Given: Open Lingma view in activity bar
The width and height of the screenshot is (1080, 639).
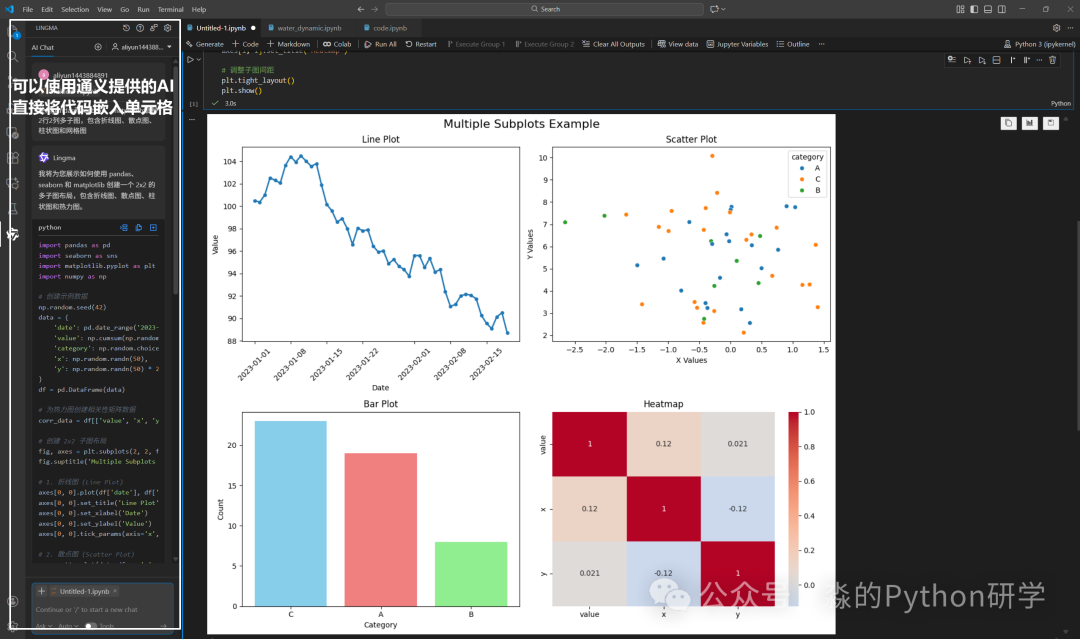Looking at the screenshot, I should (x=12, y=235).
